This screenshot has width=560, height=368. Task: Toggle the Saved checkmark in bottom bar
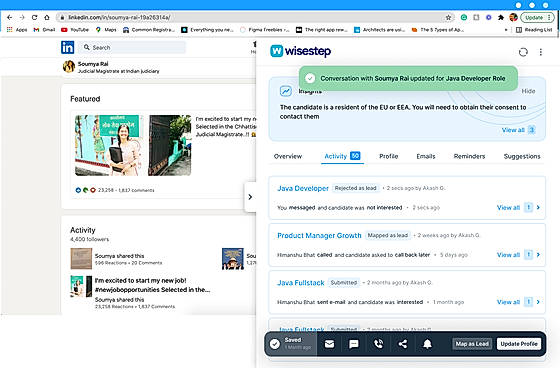coord(275,344)
